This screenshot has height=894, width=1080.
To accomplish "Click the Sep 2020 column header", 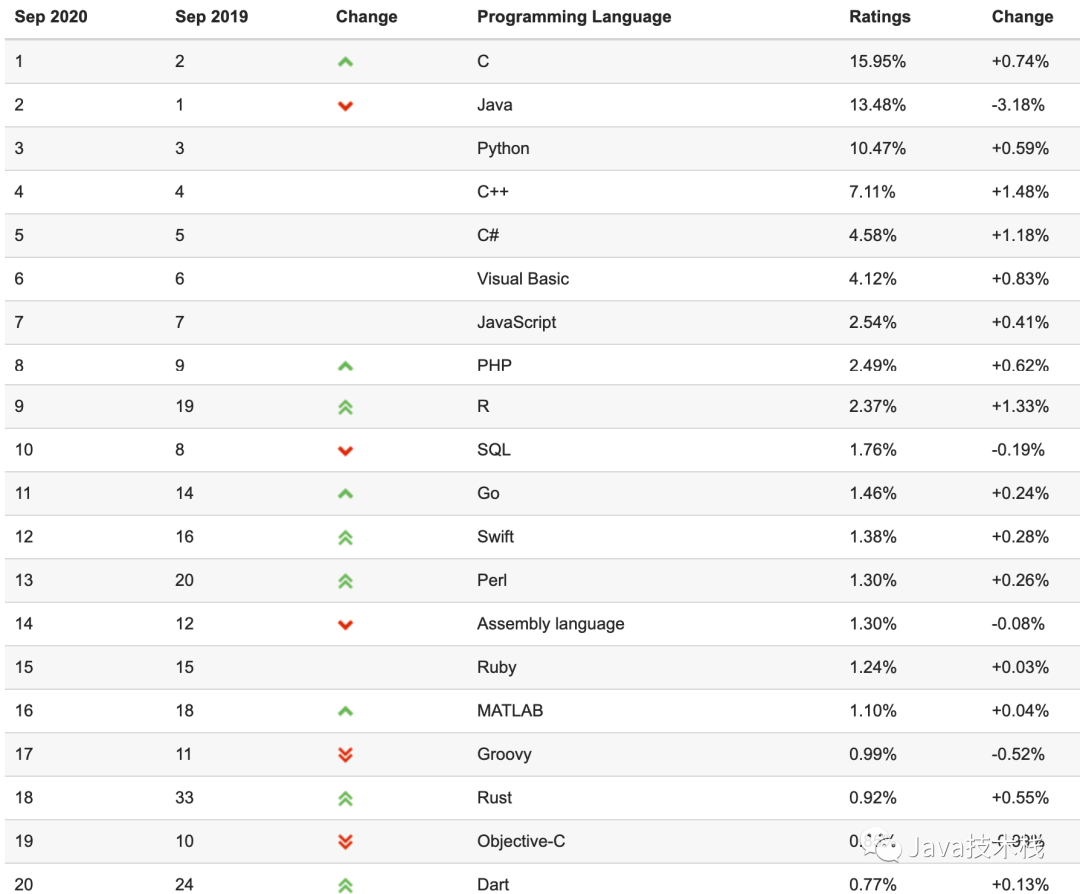I will (x=51, y=17).
